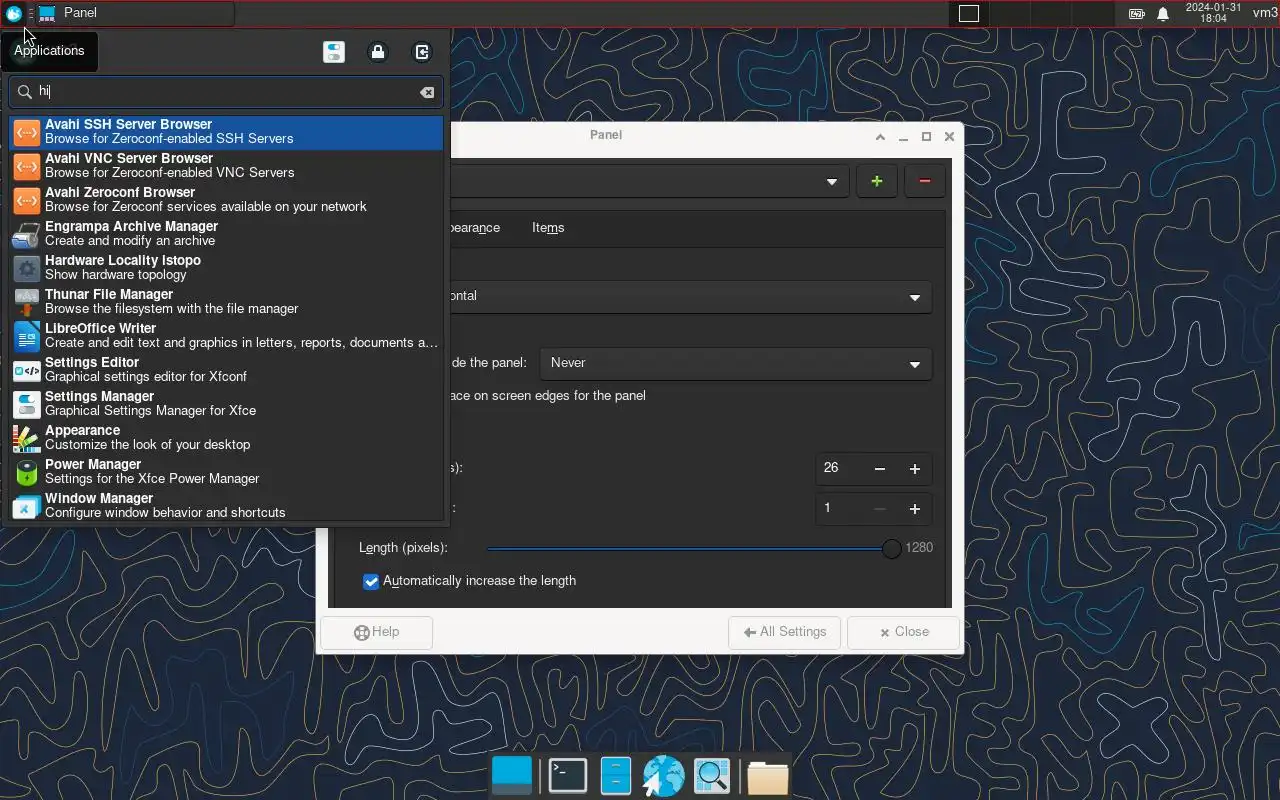Open the Never auto-hide dropdown

(x=735, y=363)
